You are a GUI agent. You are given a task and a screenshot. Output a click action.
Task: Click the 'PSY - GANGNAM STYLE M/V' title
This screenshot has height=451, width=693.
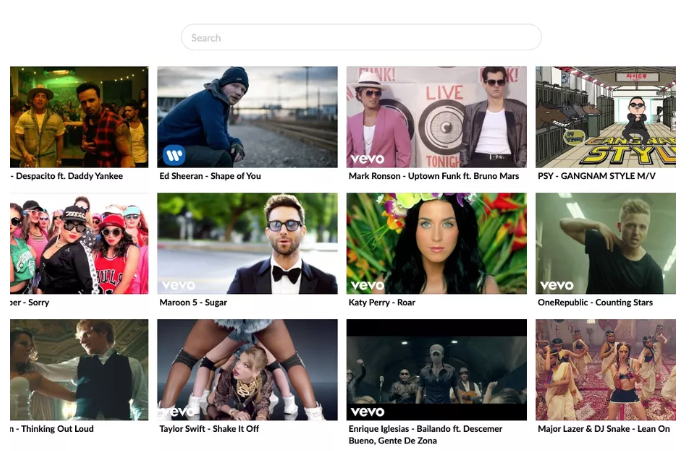[x=596, y=176]
